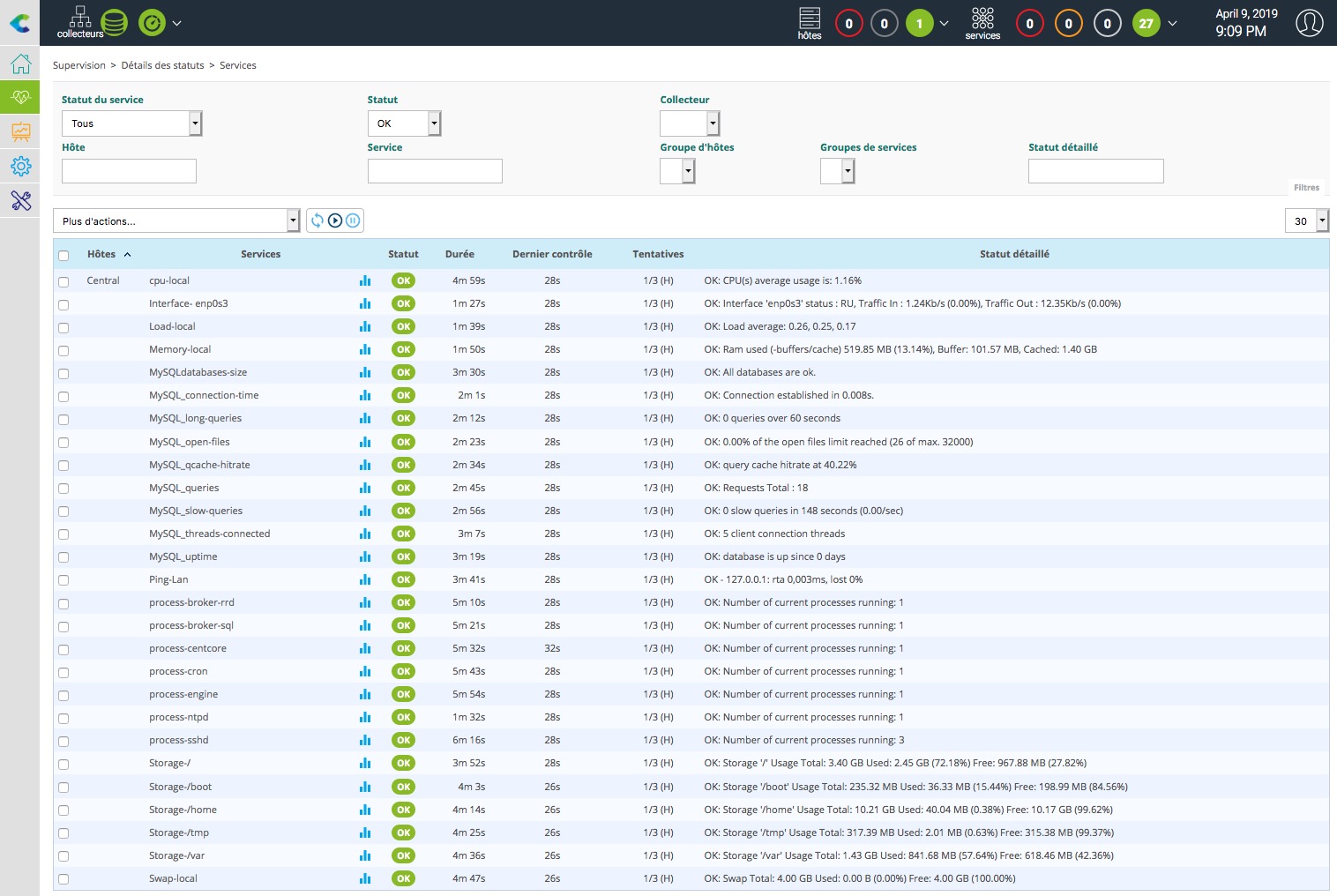Open the graph icon for cpu-local

[365, 280]
